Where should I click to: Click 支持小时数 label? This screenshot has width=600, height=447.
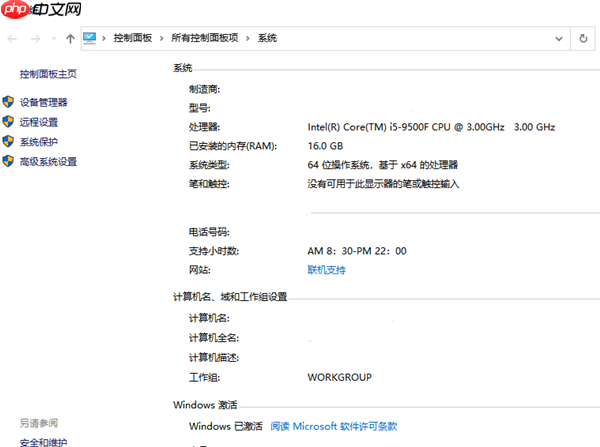click(214, 251)
